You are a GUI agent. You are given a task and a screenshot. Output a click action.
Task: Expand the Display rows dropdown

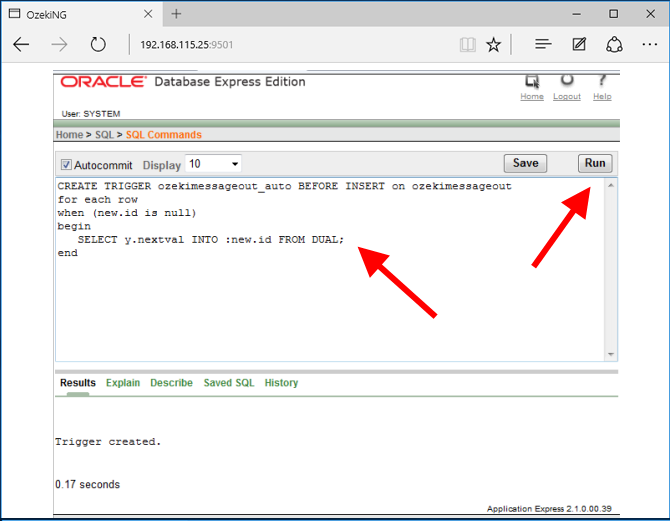[x=214, y=164]
